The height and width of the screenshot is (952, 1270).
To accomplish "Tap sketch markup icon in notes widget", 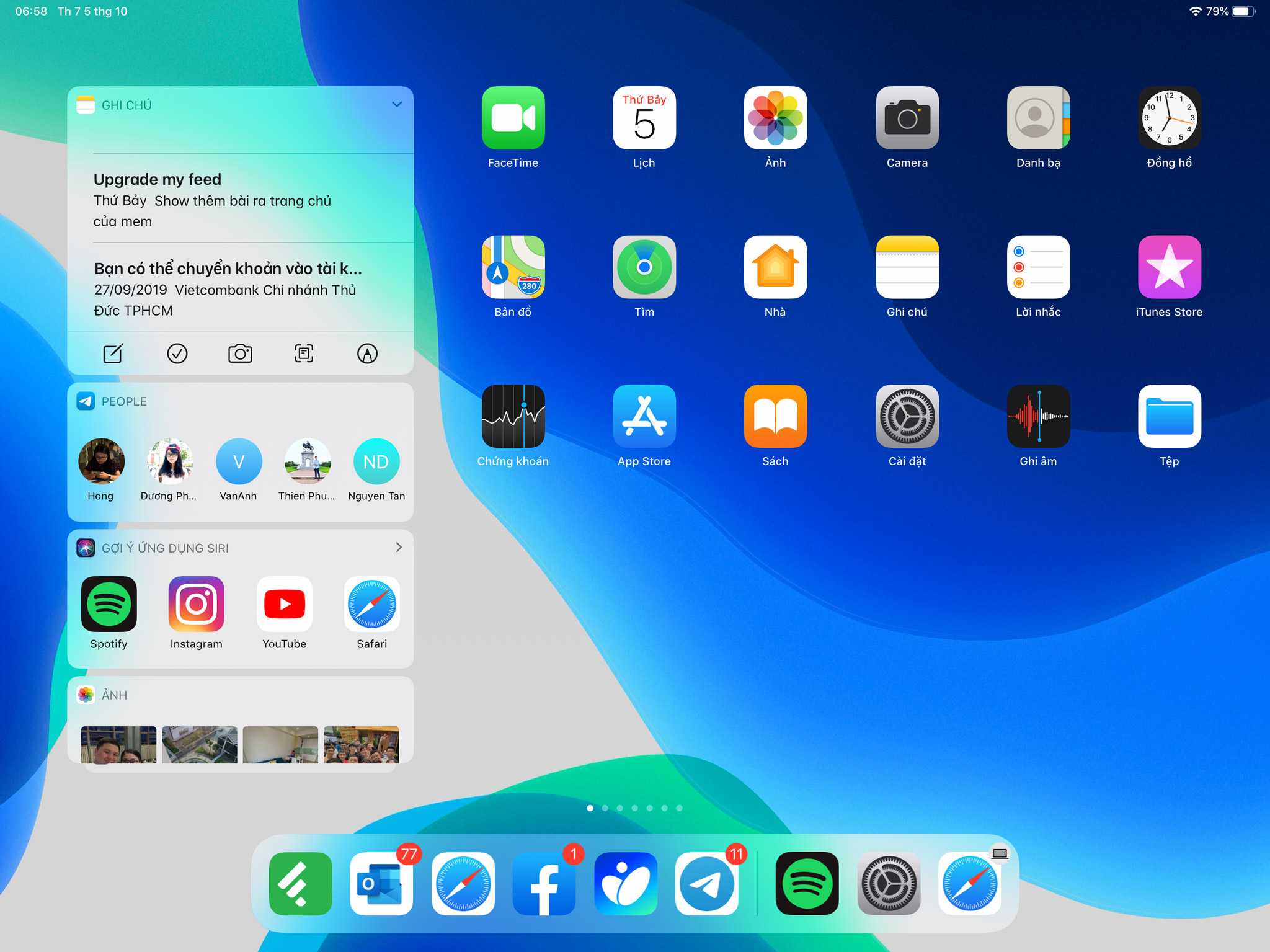I will 367,354.
